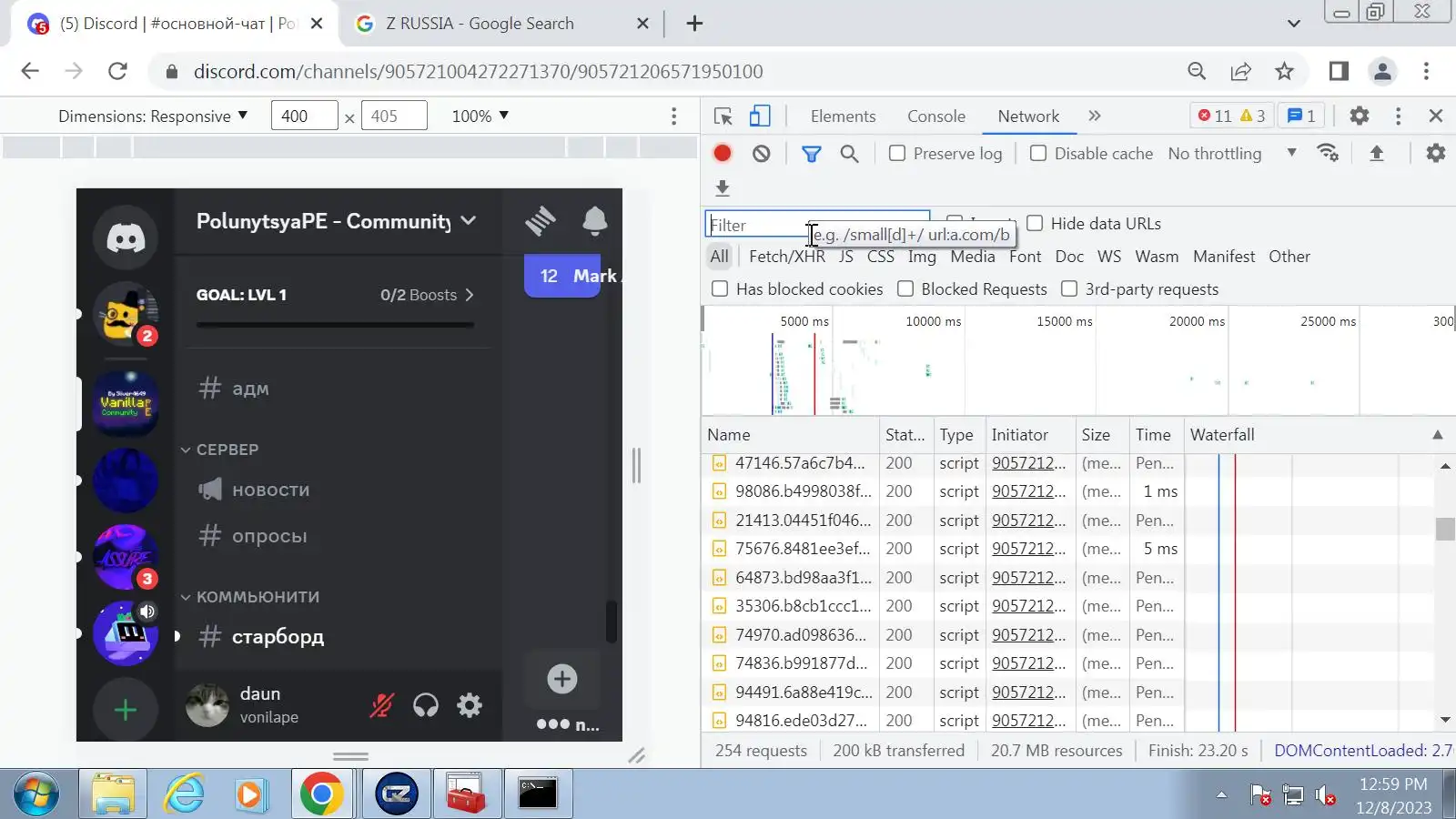
Task: Open Dimensions Responsive dropdown
Action: point(153,116)
